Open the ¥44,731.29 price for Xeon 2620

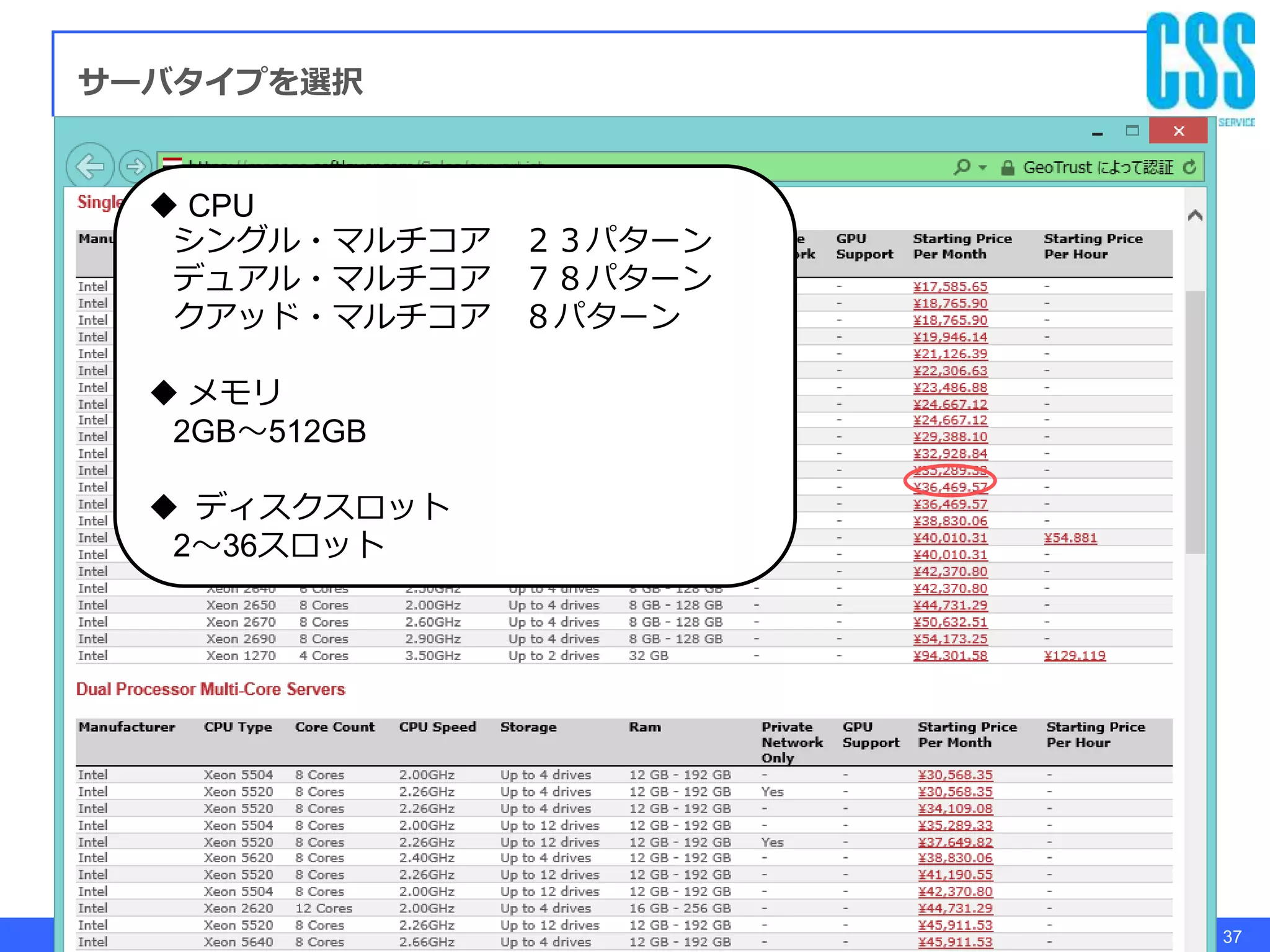[955, 908]
